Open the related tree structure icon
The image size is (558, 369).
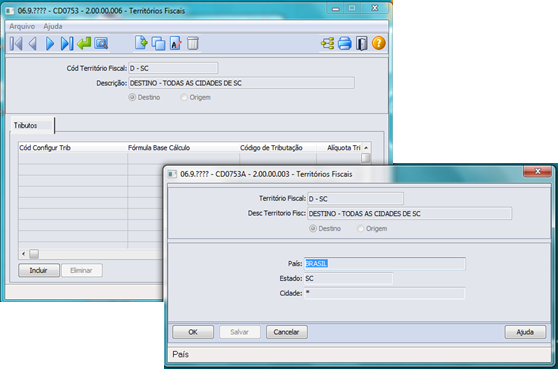327,43
